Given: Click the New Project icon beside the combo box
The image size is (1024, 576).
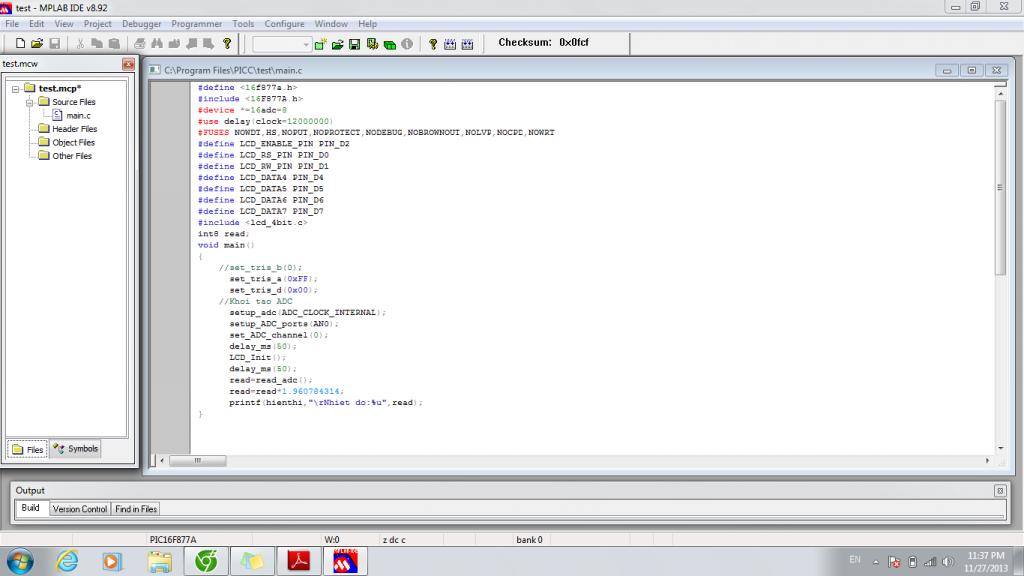Looking at the screenshot, I should tap(320, 44).
